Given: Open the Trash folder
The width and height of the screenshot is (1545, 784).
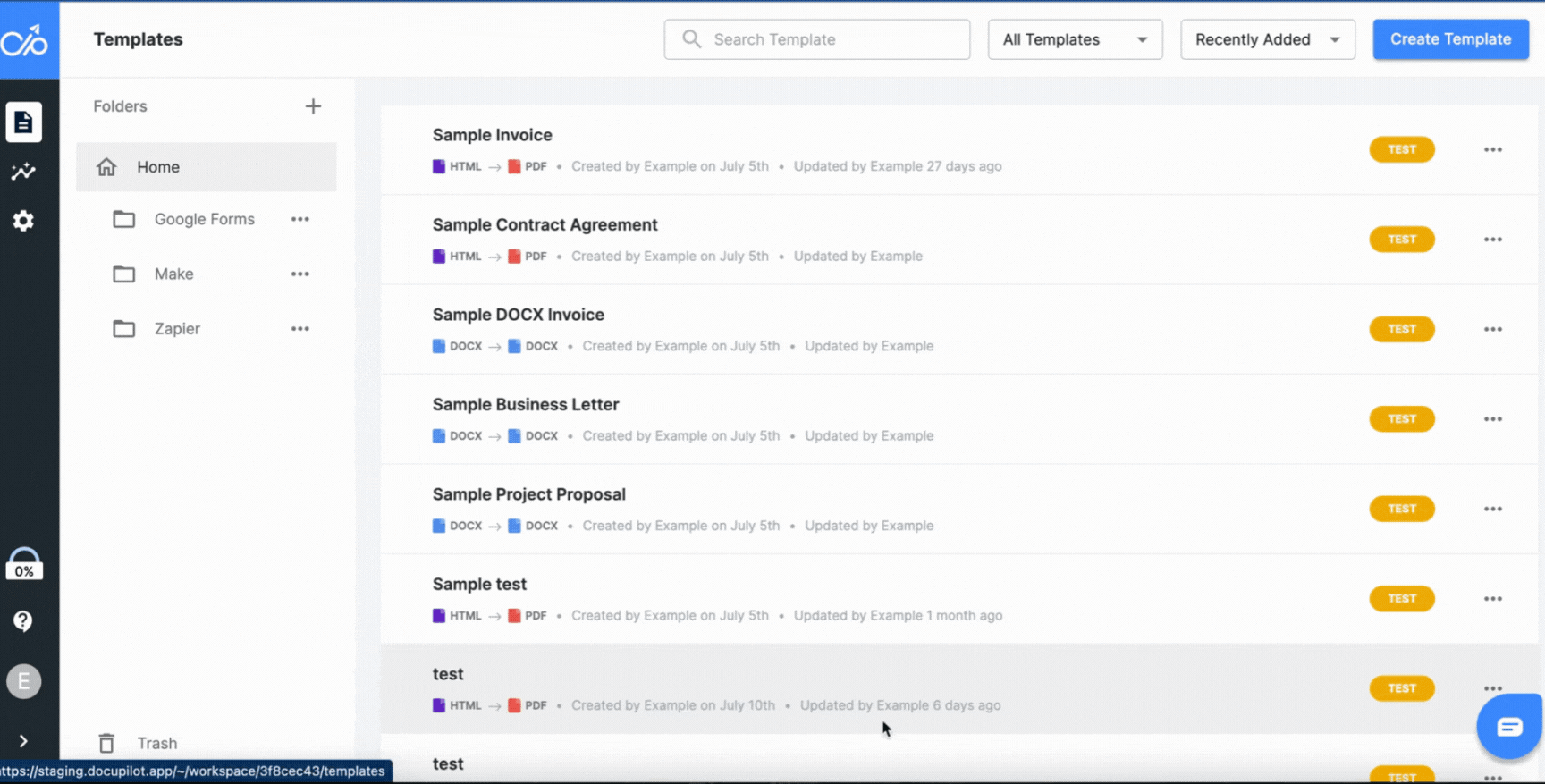Looking at the screenshot, I should [156, 743].
